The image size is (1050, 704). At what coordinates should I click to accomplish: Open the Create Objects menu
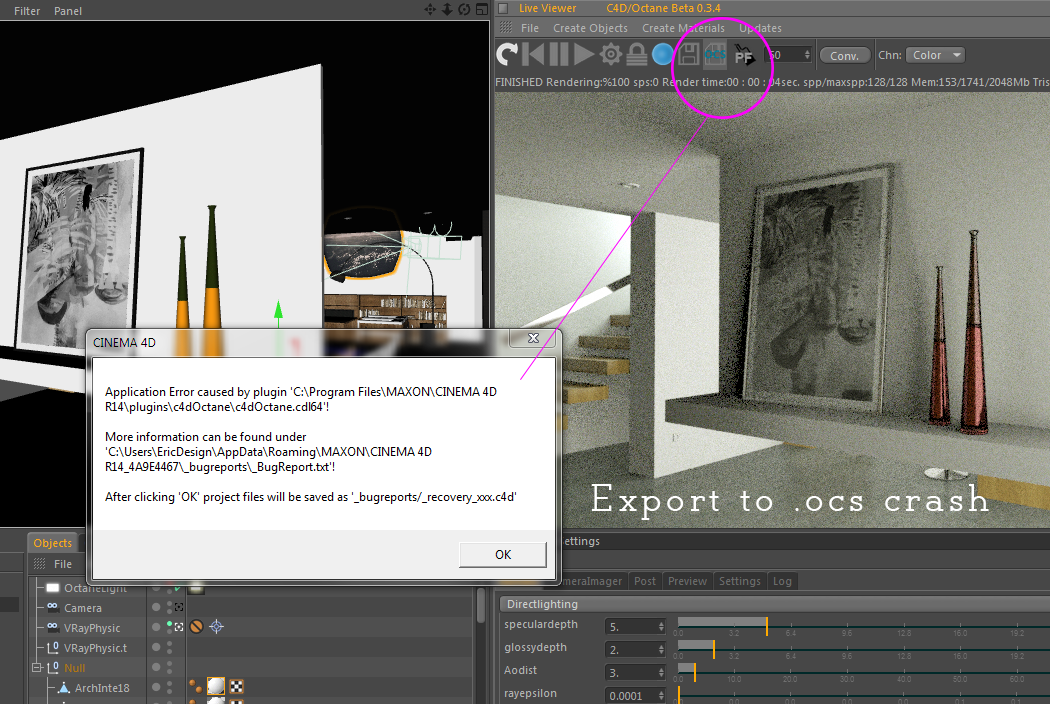[590, 28]
